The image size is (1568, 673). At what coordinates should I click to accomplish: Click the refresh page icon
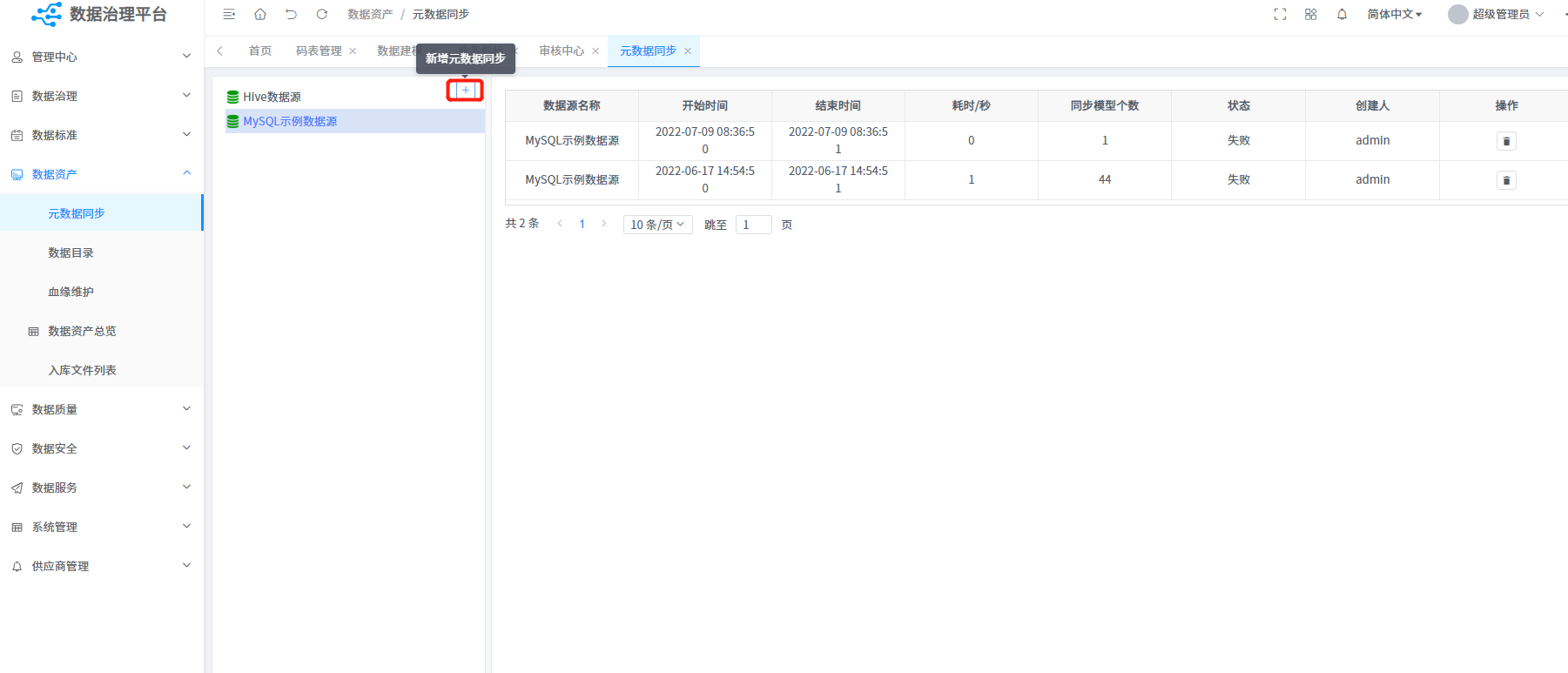[x=322, y=14]
